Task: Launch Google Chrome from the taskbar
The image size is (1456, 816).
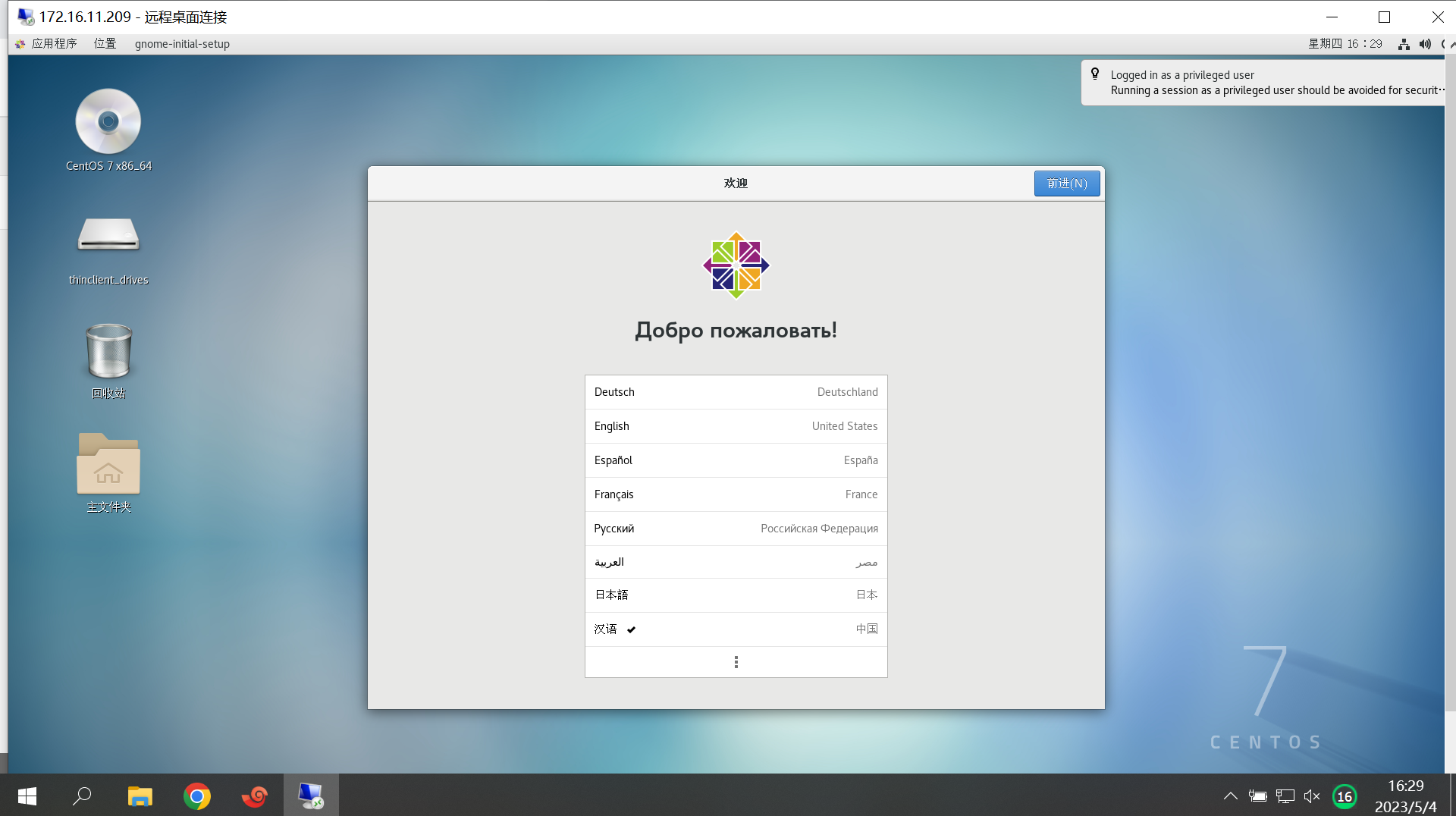Action: (197, 796)
